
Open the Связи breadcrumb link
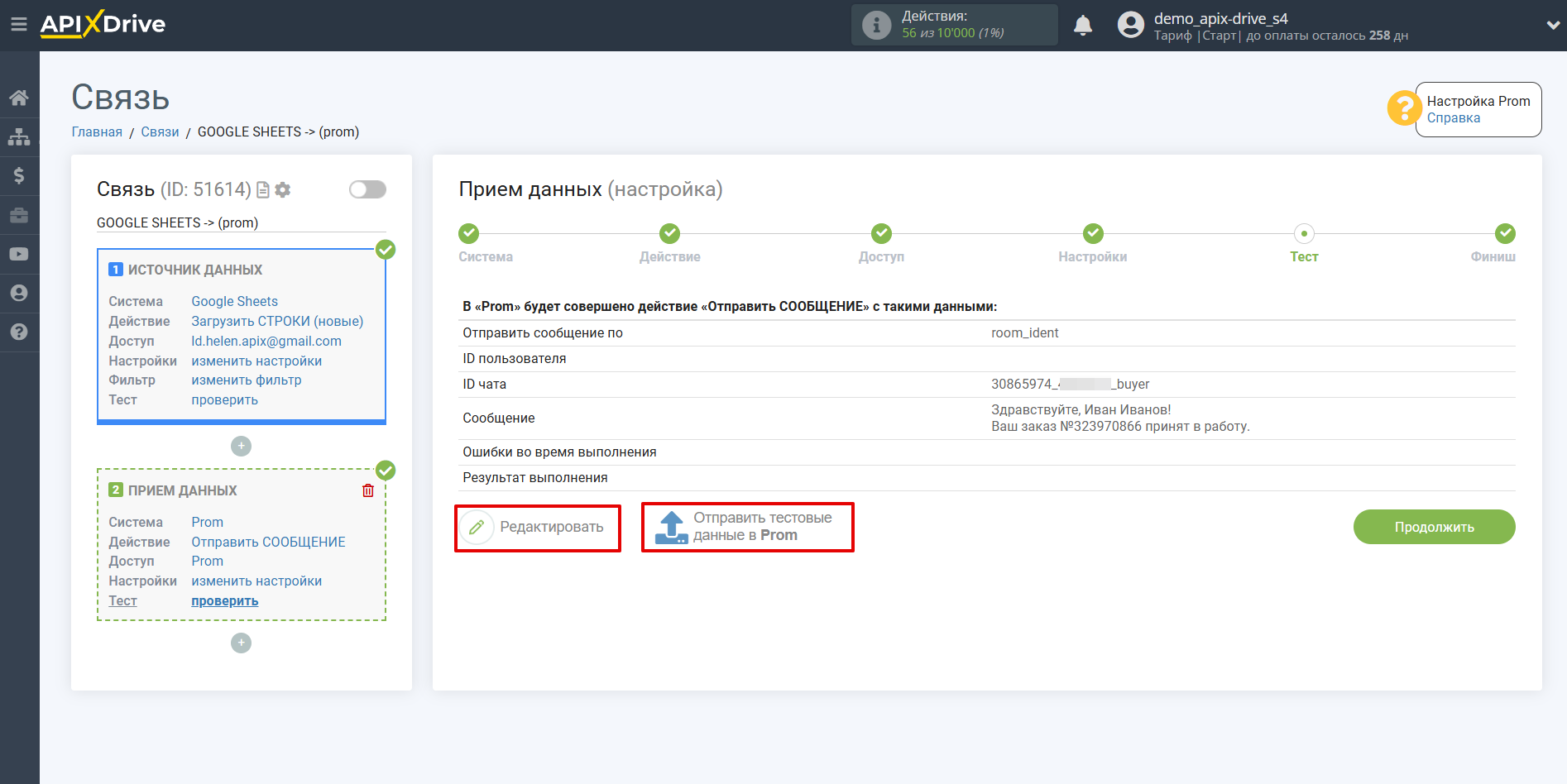pyautogui.click(x=160, y=131)
